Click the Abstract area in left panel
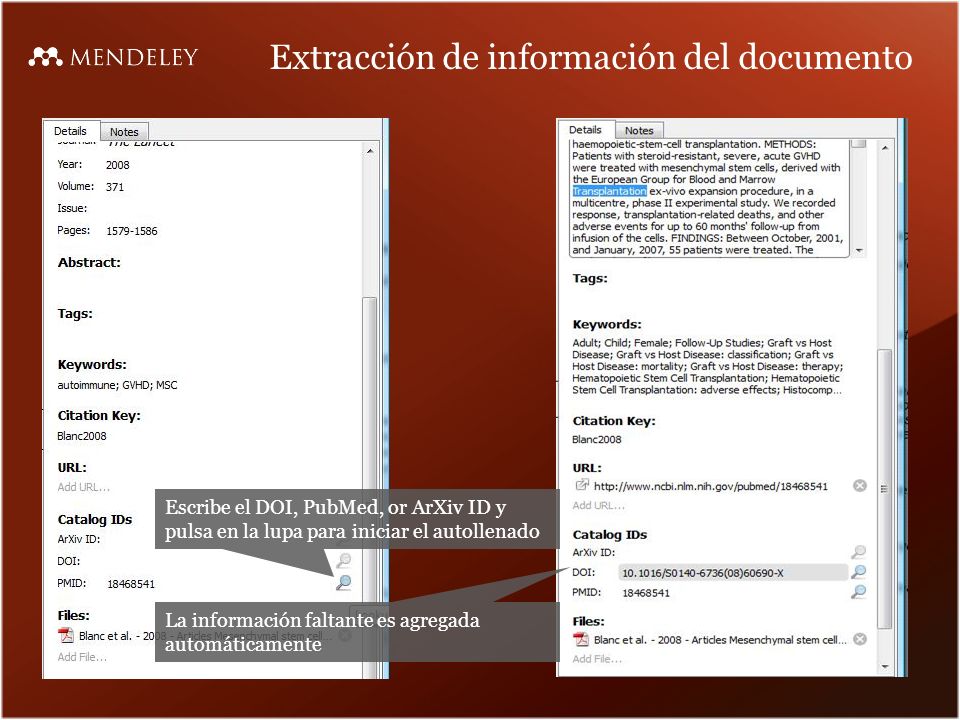 (205, 285)
